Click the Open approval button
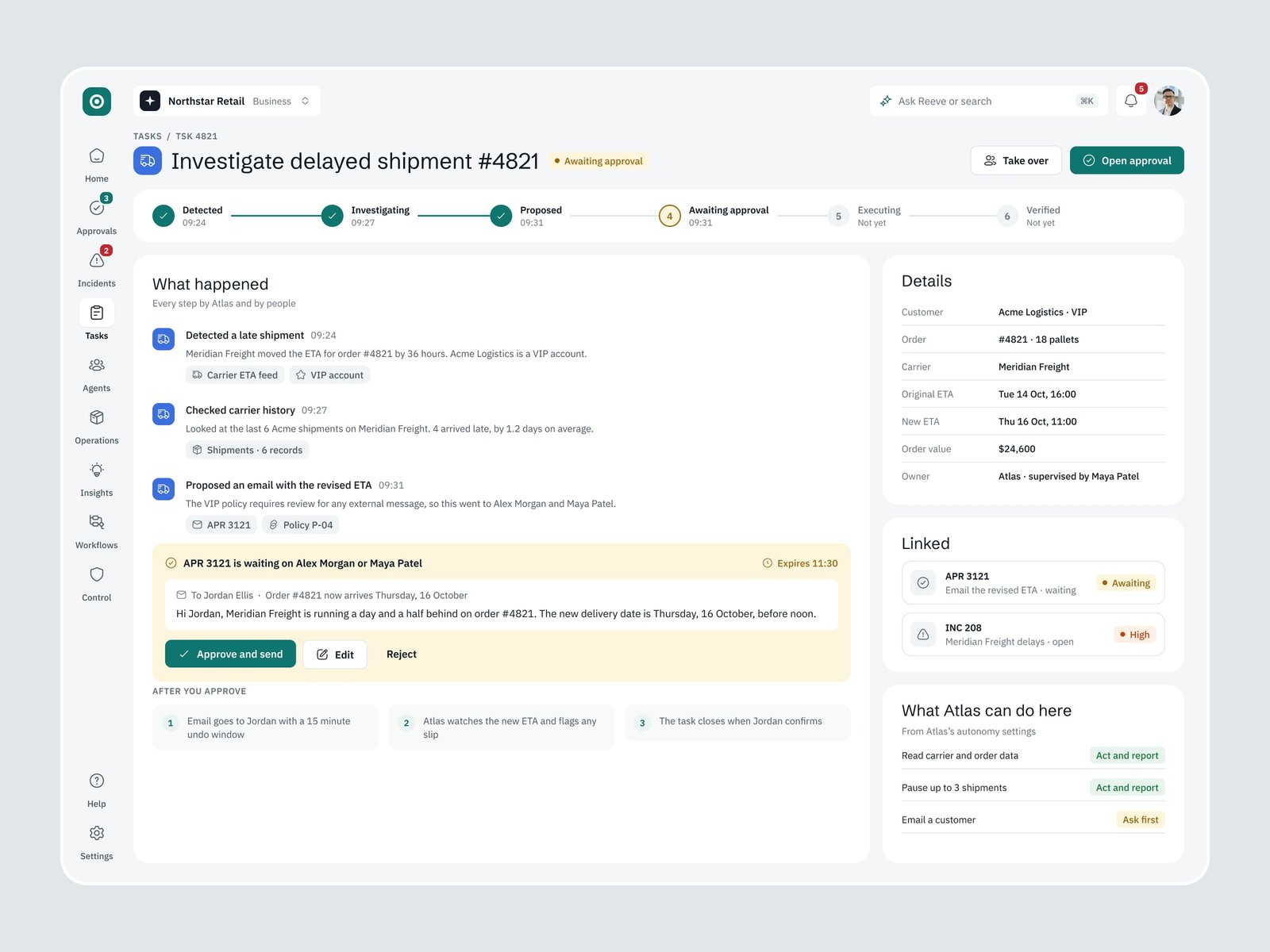 coord(1127,160)
